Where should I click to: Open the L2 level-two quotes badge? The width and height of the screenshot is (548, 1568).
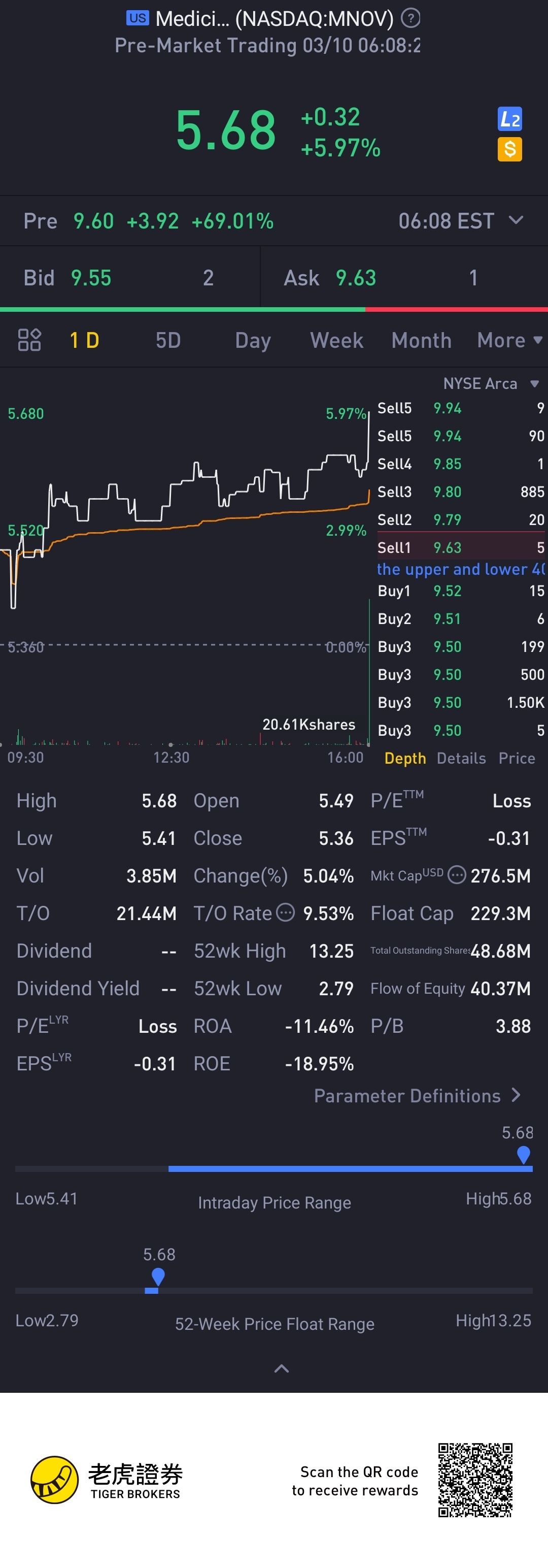point(509,119)
